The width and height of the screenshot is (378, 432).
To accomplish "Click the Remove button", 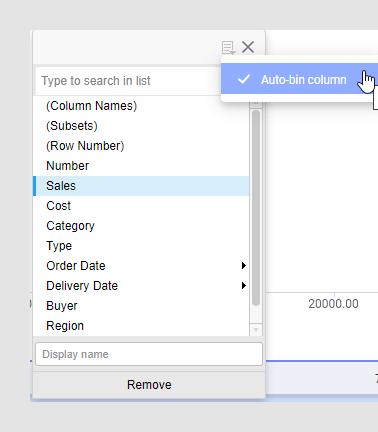I will point(149,385).
